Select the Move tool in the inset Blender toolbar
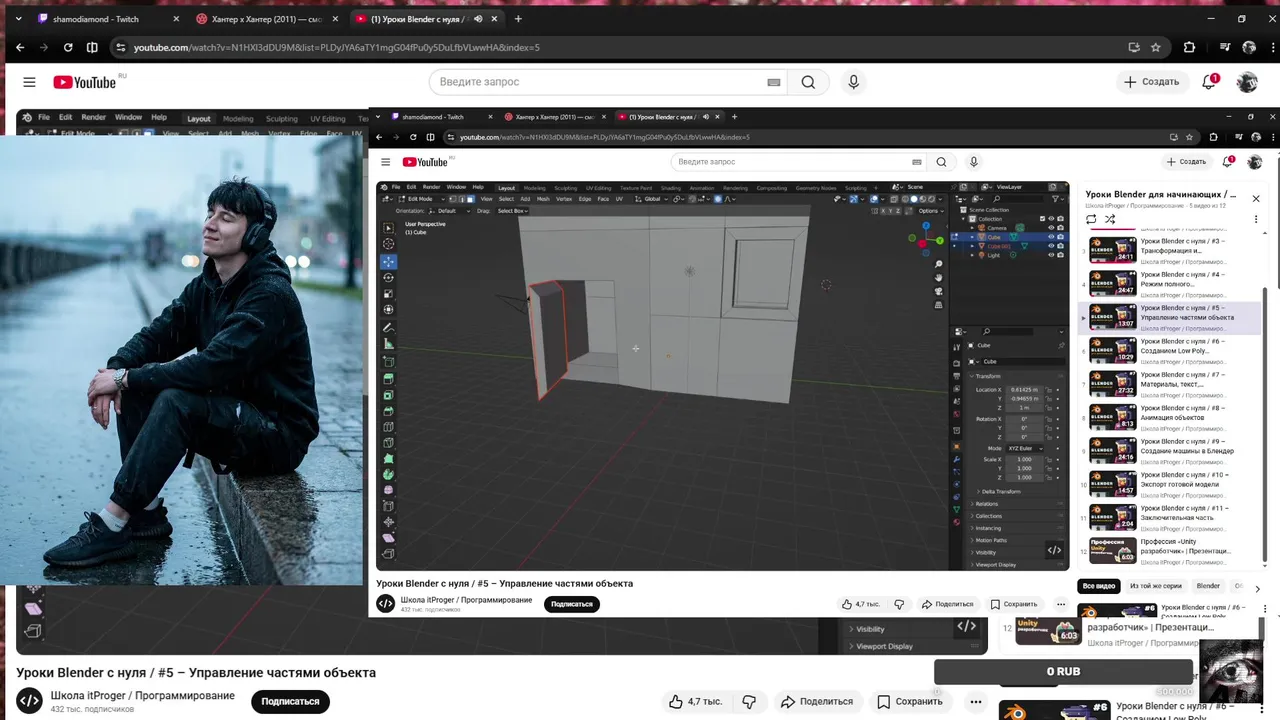This screenshot has width=1280, height=720. click(x=389, y=261)
